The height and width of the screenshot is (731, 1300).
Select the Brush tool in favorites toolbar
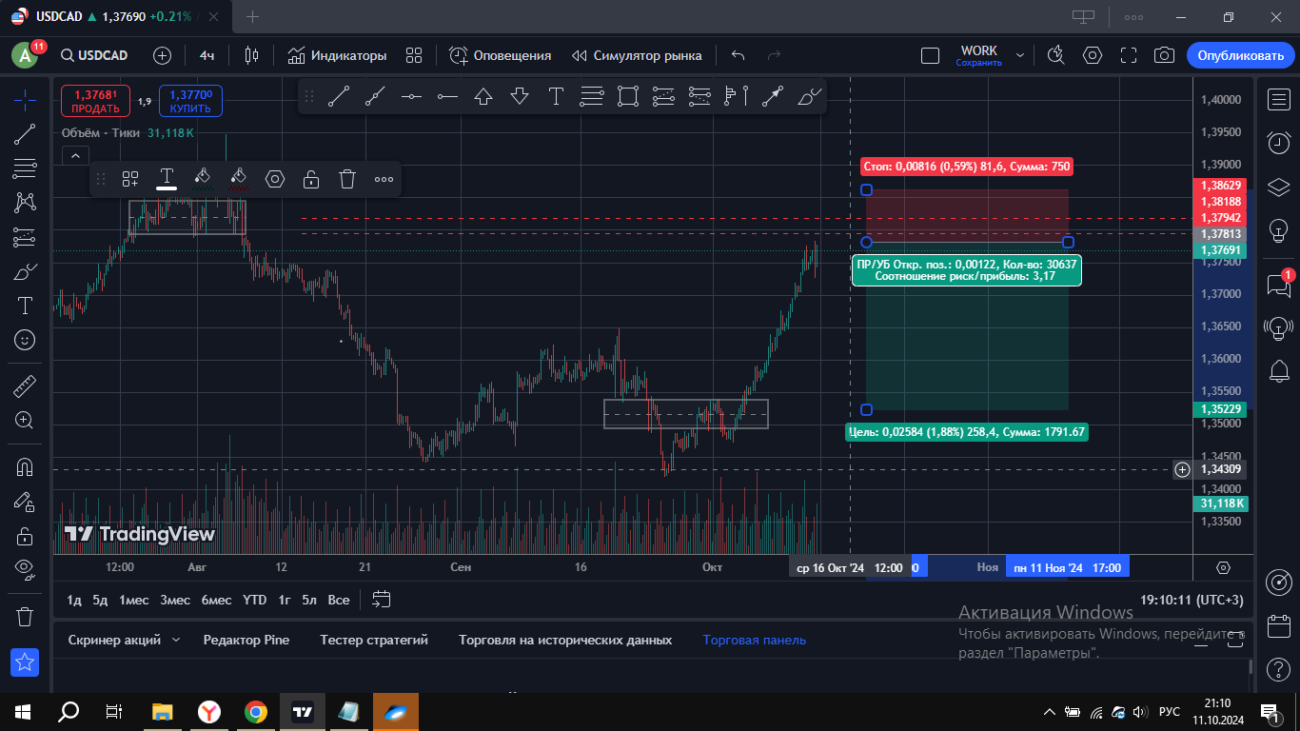(809, 96)
